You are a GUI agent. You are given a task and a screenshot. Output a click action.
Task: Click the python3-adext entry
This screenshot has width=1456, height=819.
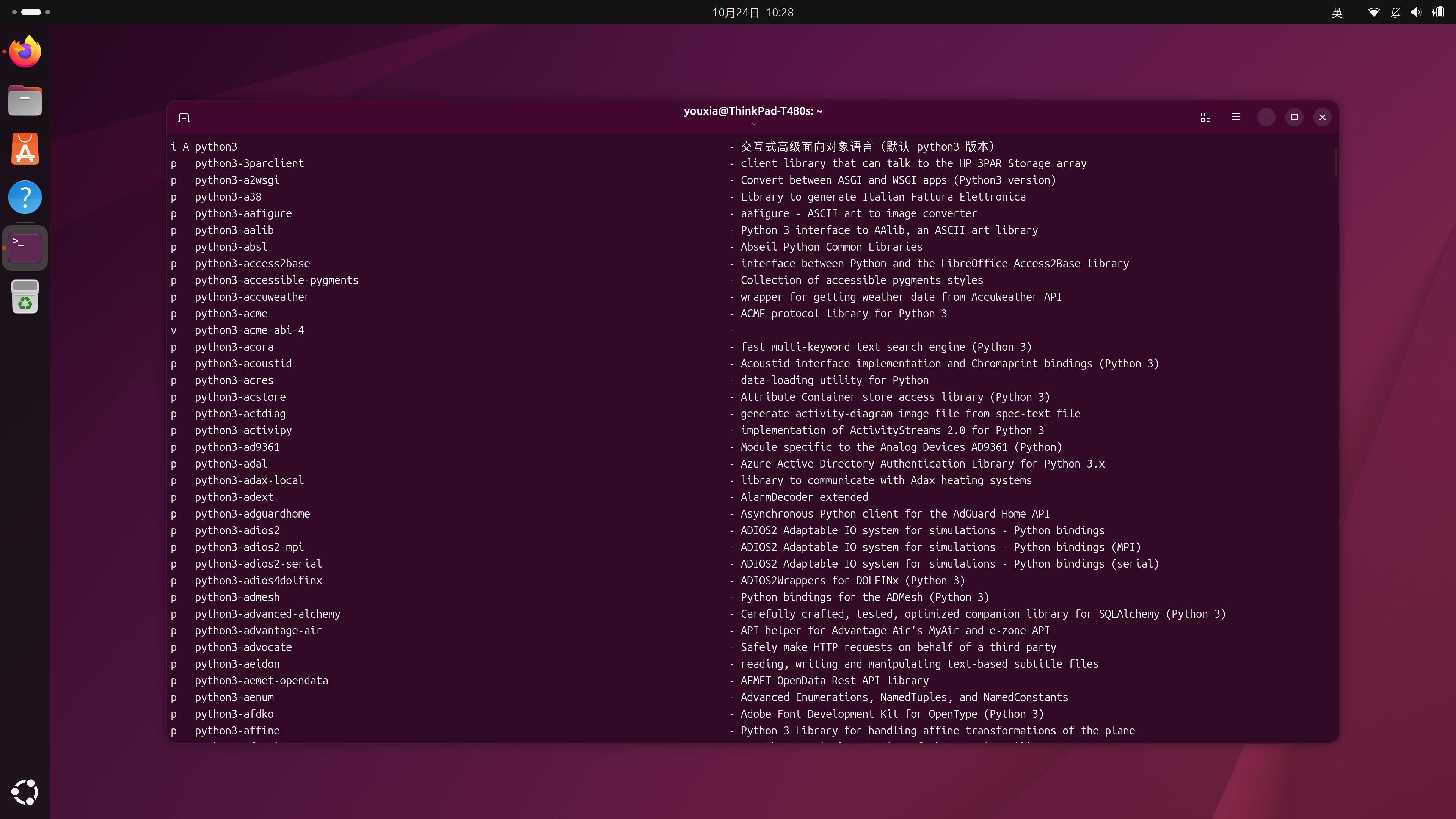(234, 497)
